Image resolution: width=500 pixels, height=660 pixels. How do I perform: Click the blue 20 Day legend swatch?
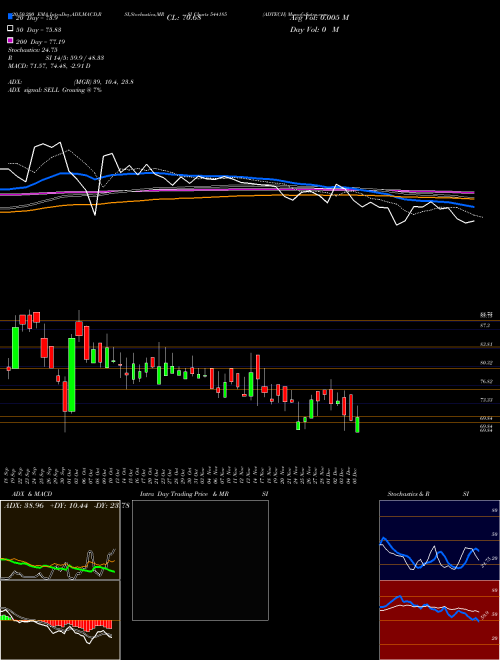(x=10, y=17)
